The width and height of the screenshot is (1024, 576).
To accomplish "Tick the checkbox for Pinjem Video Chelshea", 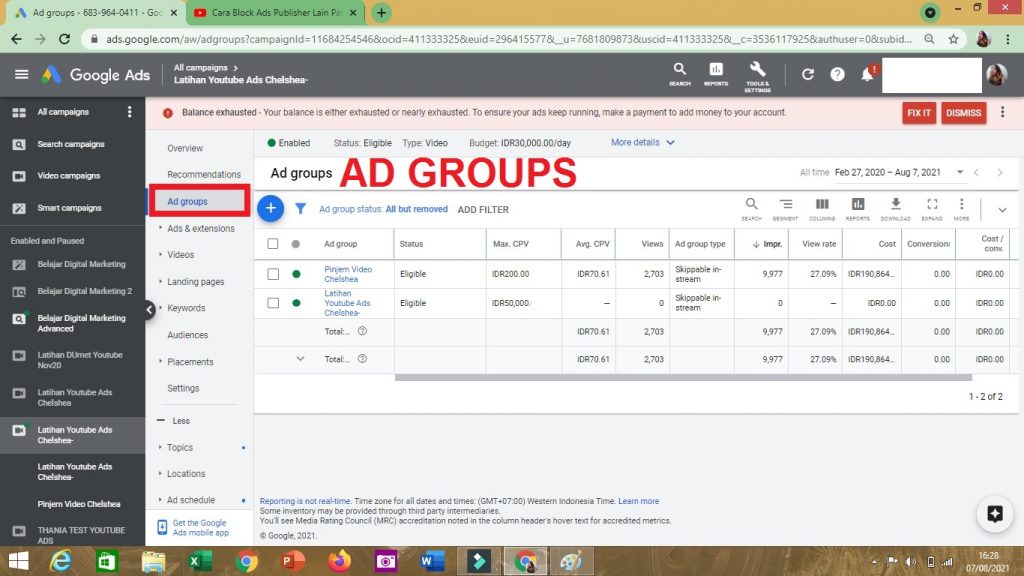I will 273,274.
